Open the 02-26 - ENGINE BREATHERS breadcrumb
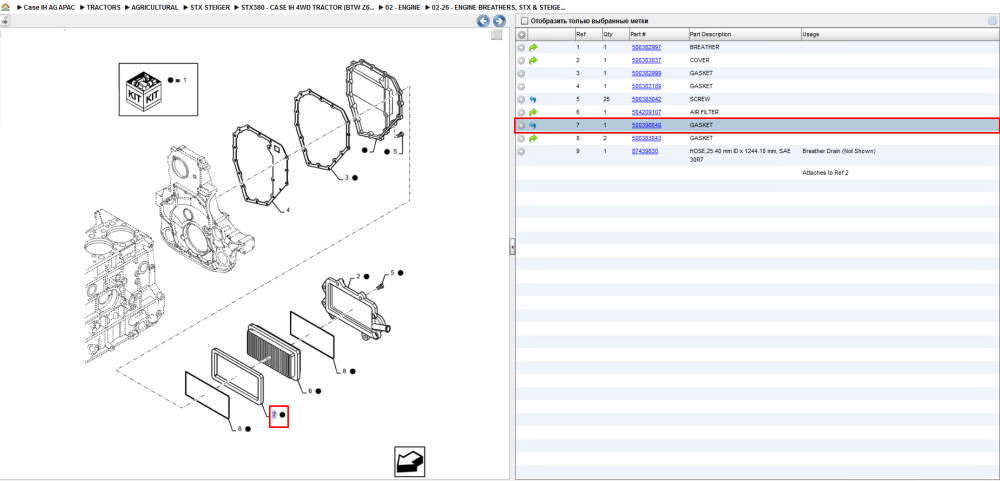Viewport: 1000px width, 481px height. (x=498, y=7)
